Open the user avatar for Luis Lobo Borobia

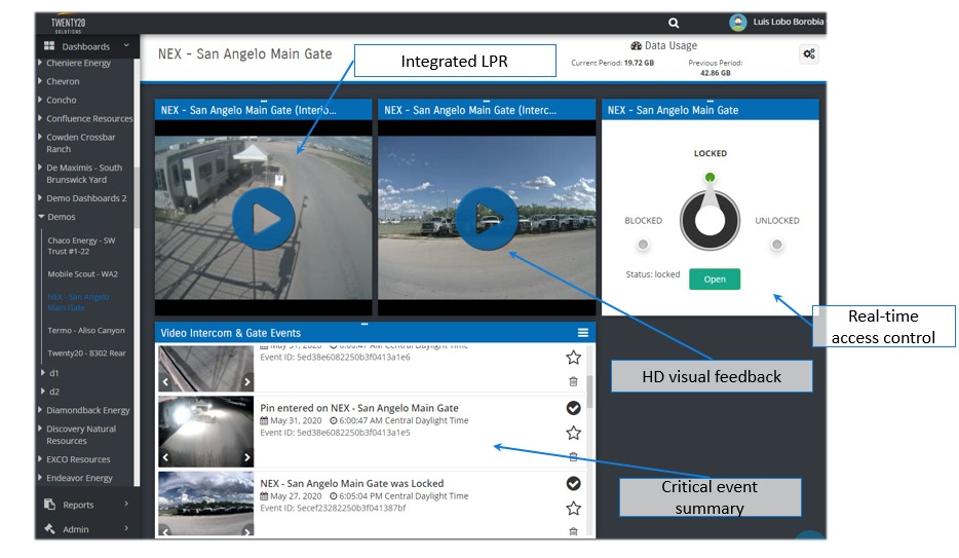point(738,22)
